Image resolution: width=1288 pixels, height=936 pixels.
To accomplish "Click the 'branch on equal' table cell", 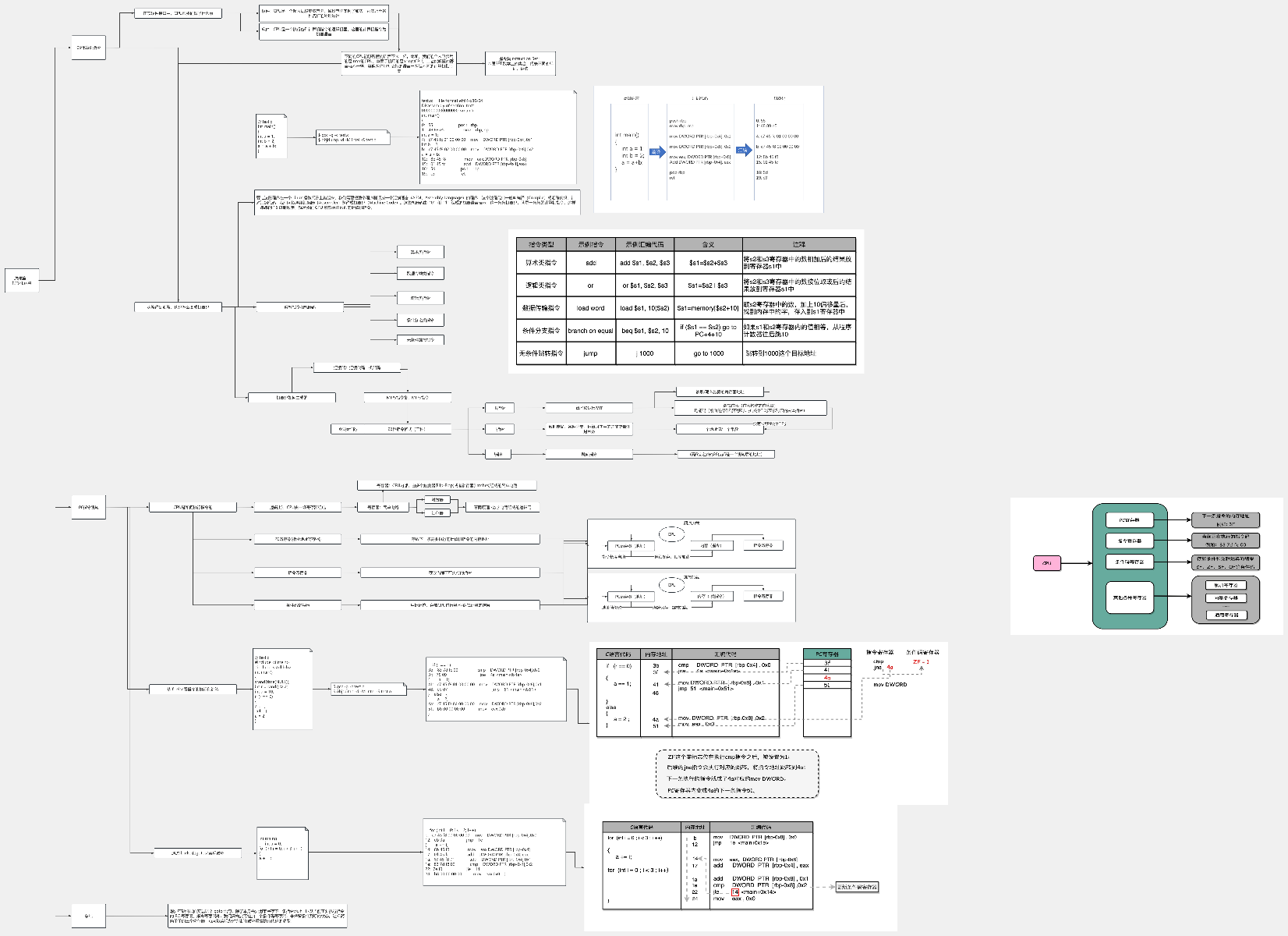I will pos(590,331).
